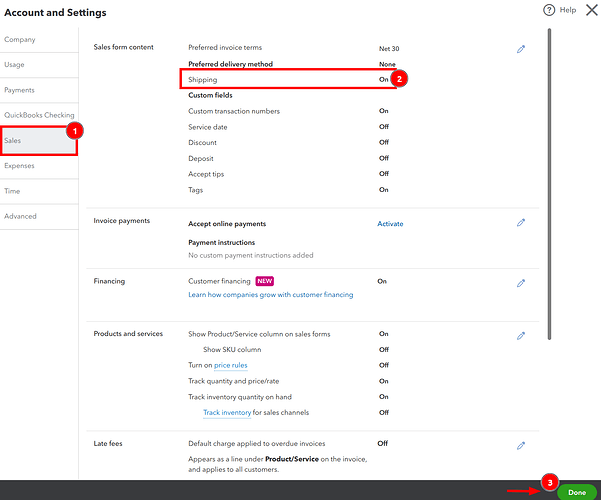Open customer financing learn more link
601x500 pixels.
click(270, 295)
